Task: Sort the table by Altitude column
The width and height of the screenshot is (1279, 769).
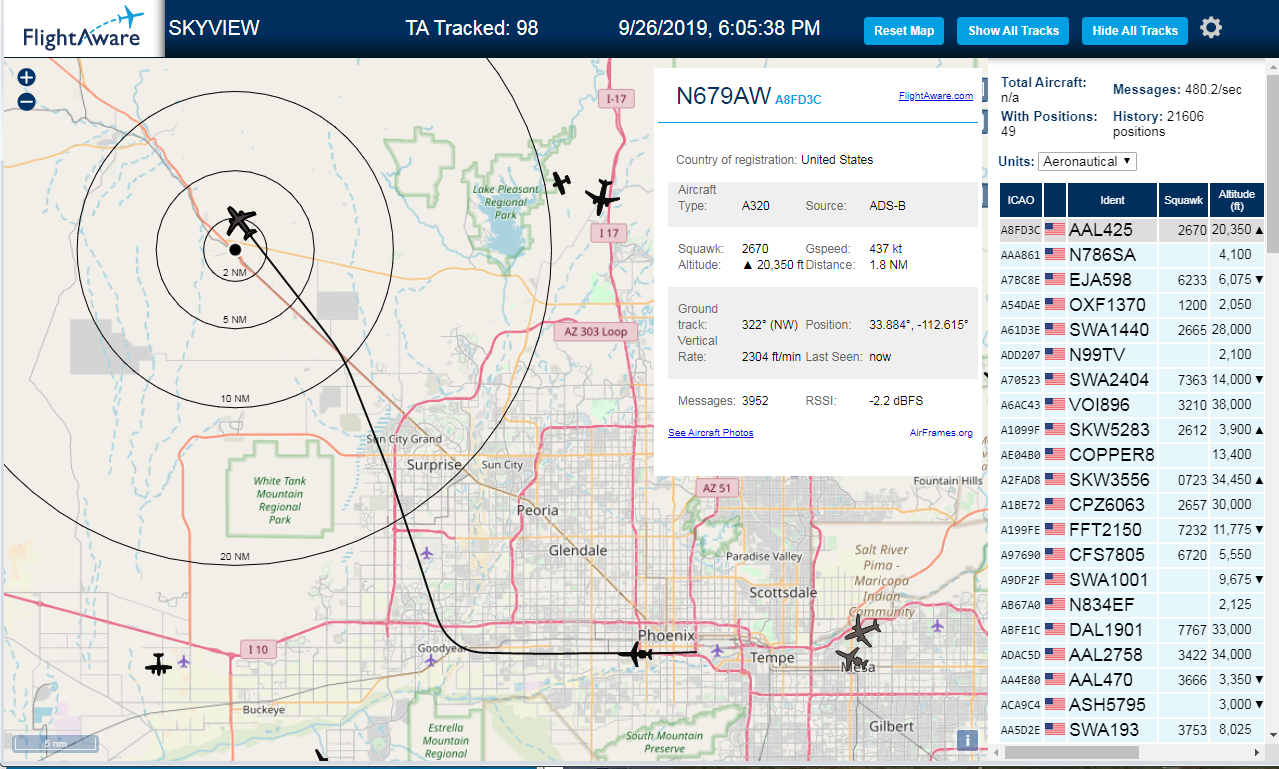Action: coord(1237,200)
